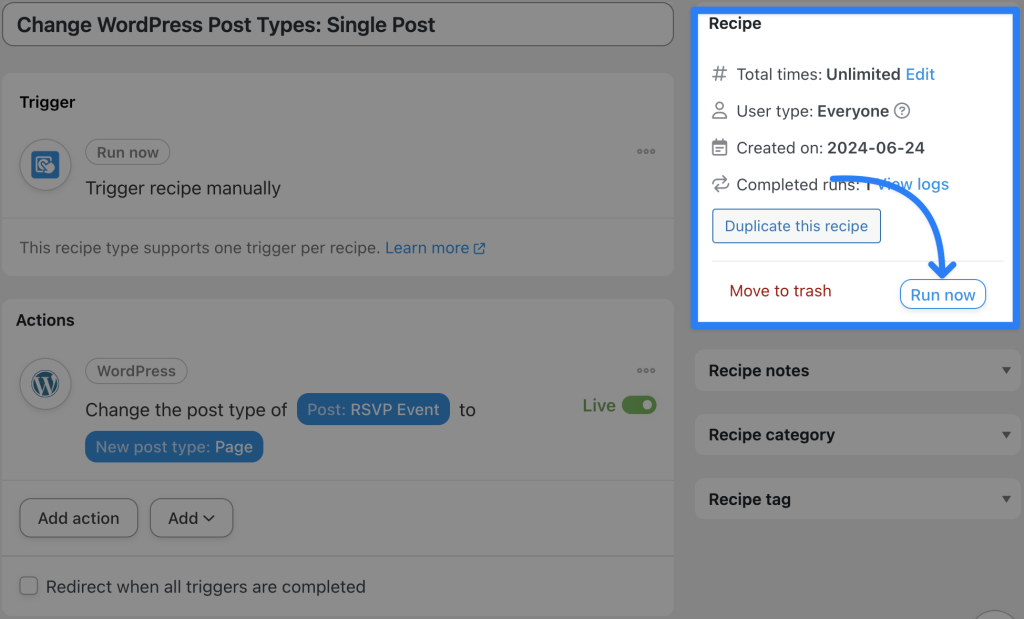Screen dimensions: 1024x619
Task: Open the Add dropdown under Actions
Action: [191, 518]
